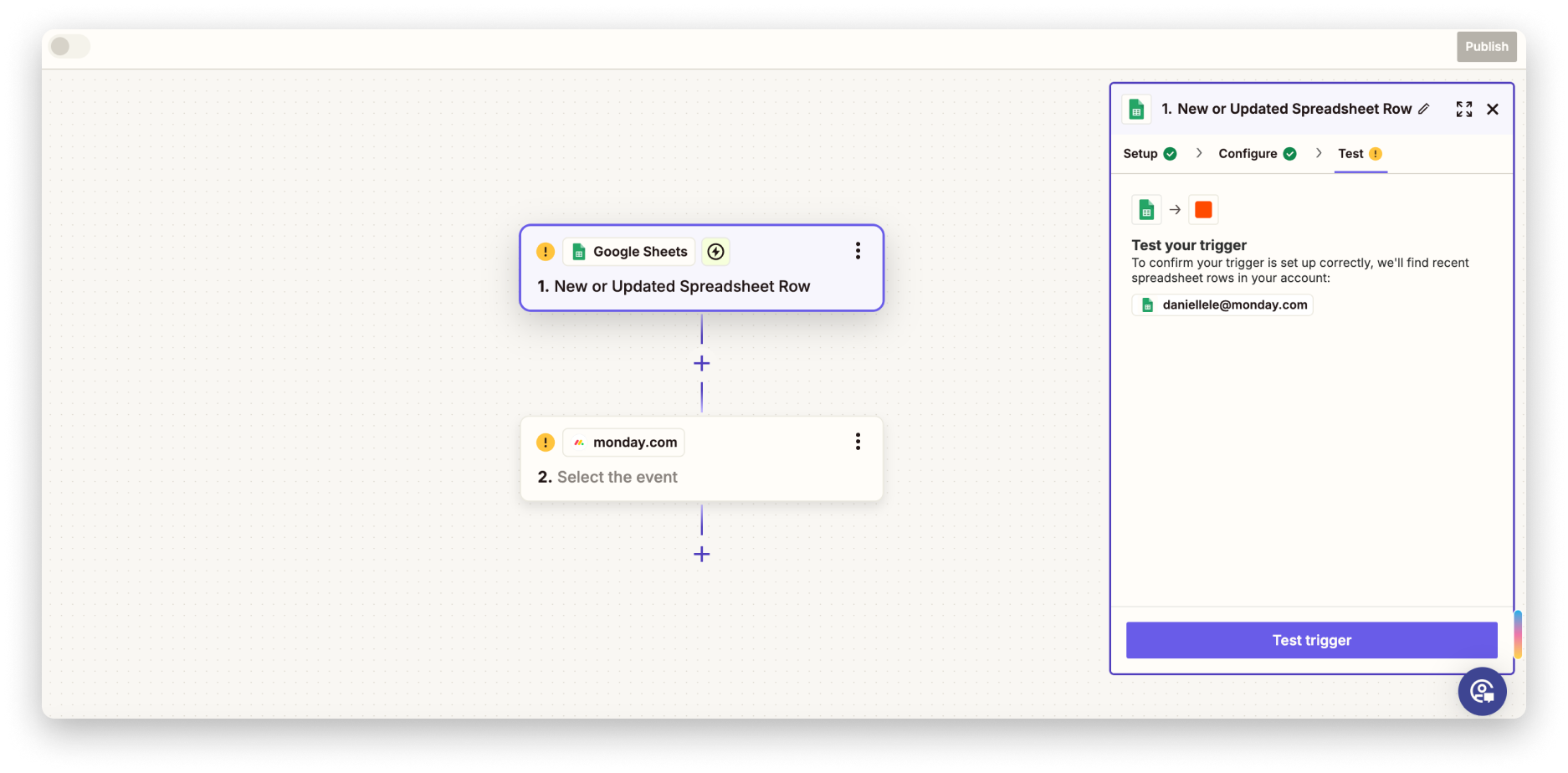
Task: Open the three-dot menu on Google Sheets step
Action: [858, 251]
